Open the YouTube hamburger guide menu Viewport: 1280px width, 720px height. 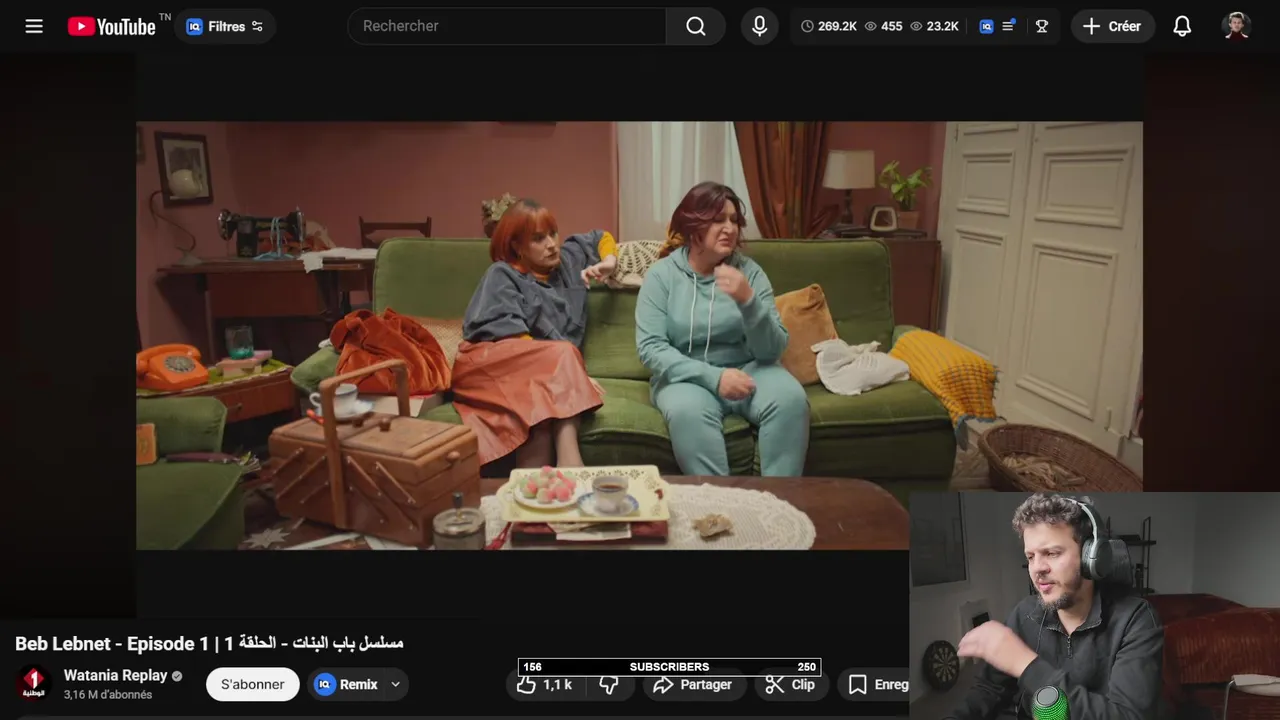point(34,26)
